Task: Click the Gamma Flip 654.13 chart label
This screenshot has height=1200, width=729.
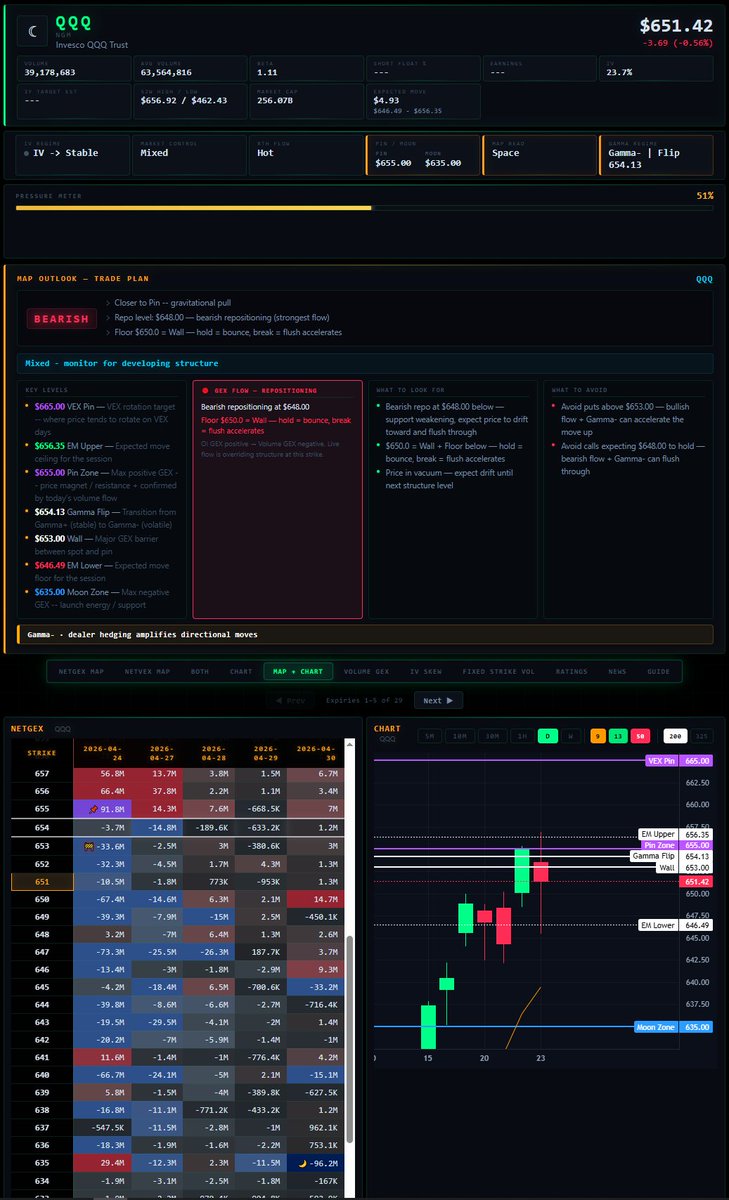Action: coord(672,856)
